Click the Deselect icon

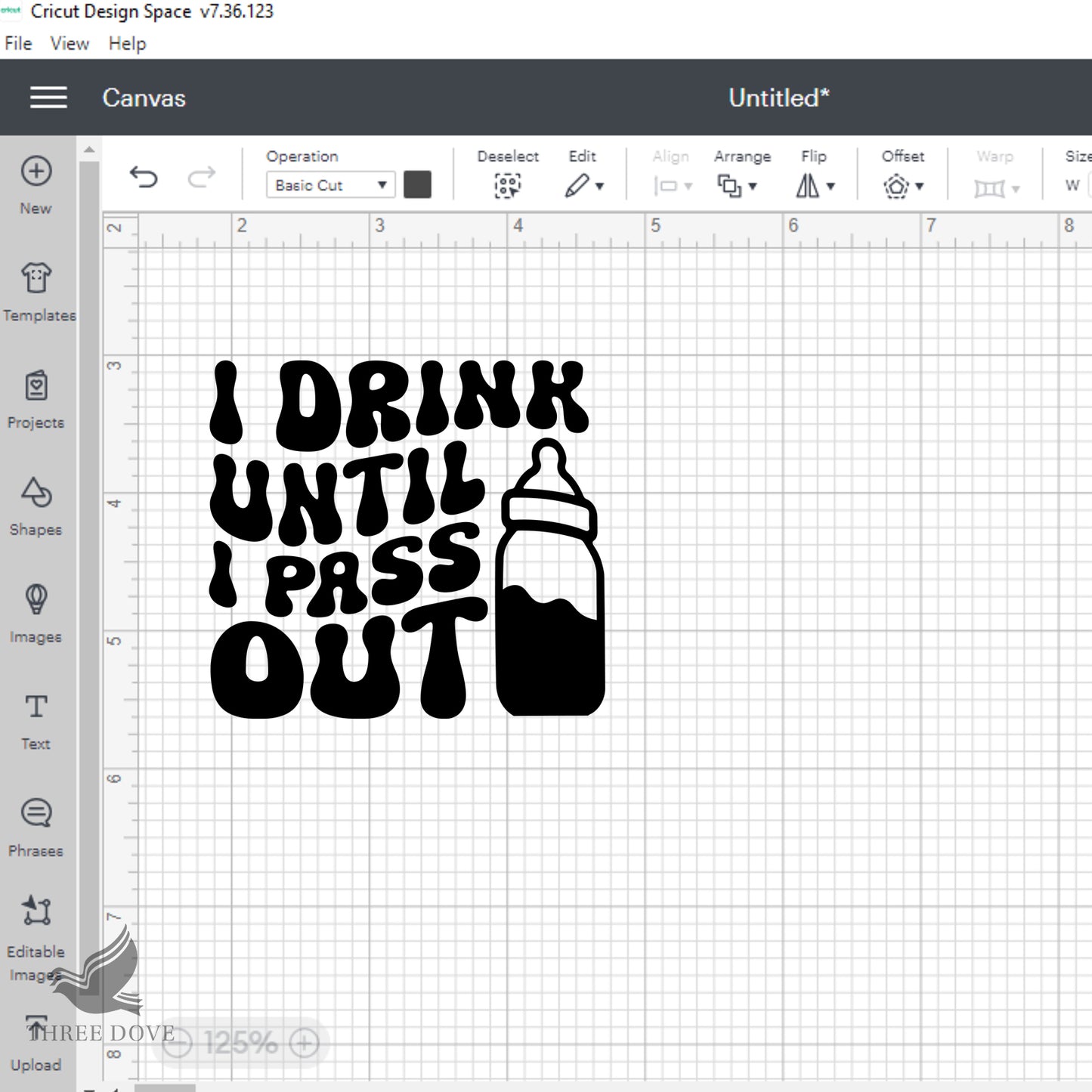pyautogui.click(x=508, y=186)
